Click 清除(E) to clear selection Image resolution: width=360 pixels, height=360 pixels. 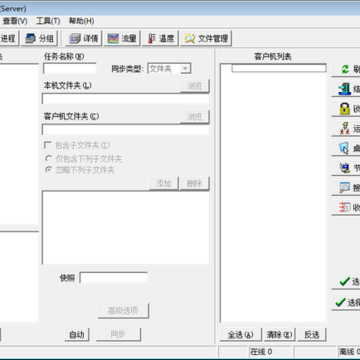[x=279, y=335]
